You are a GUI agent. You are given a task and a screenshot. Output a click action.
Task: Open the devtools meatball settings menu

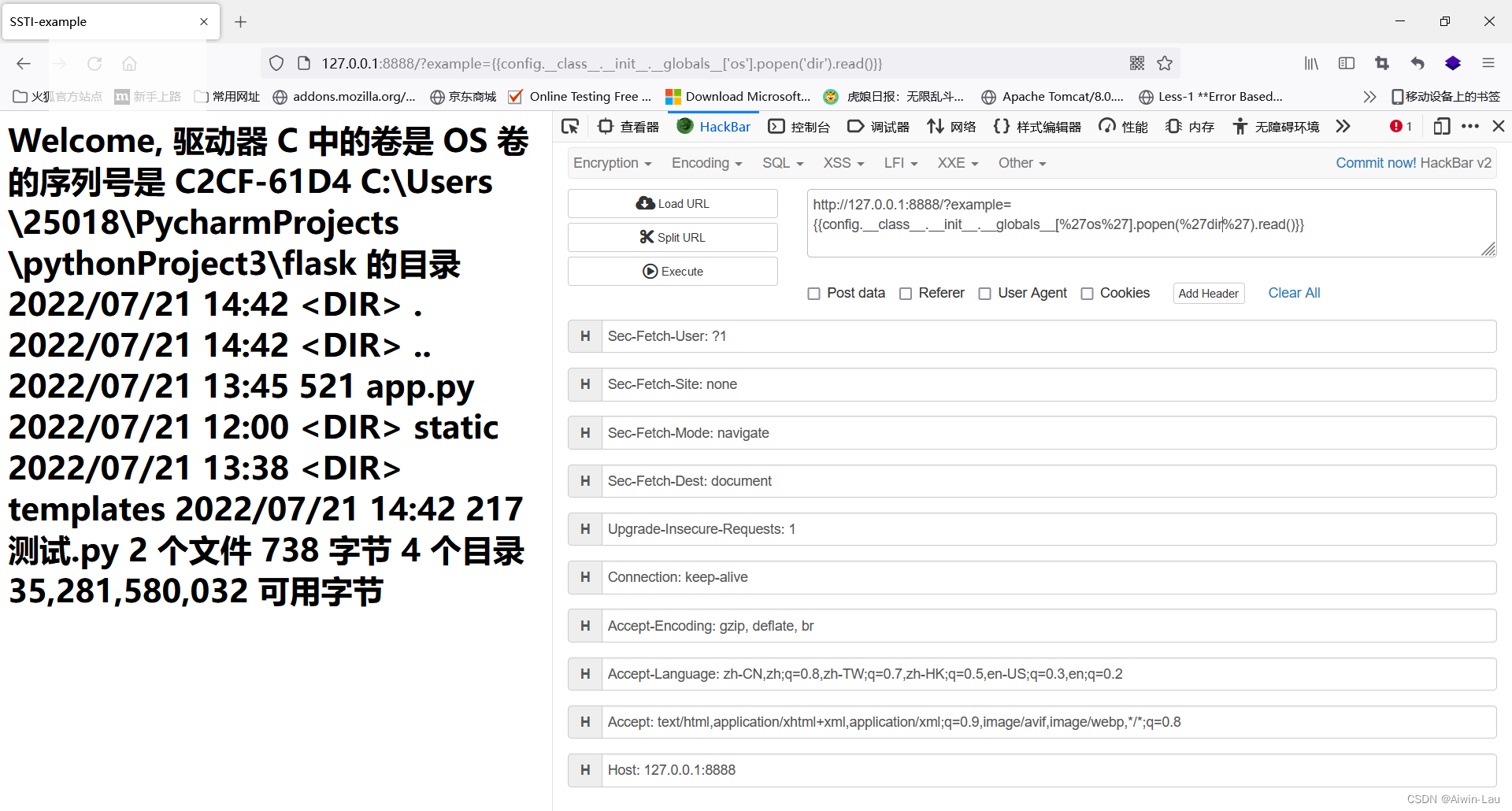pos(1470,126)
